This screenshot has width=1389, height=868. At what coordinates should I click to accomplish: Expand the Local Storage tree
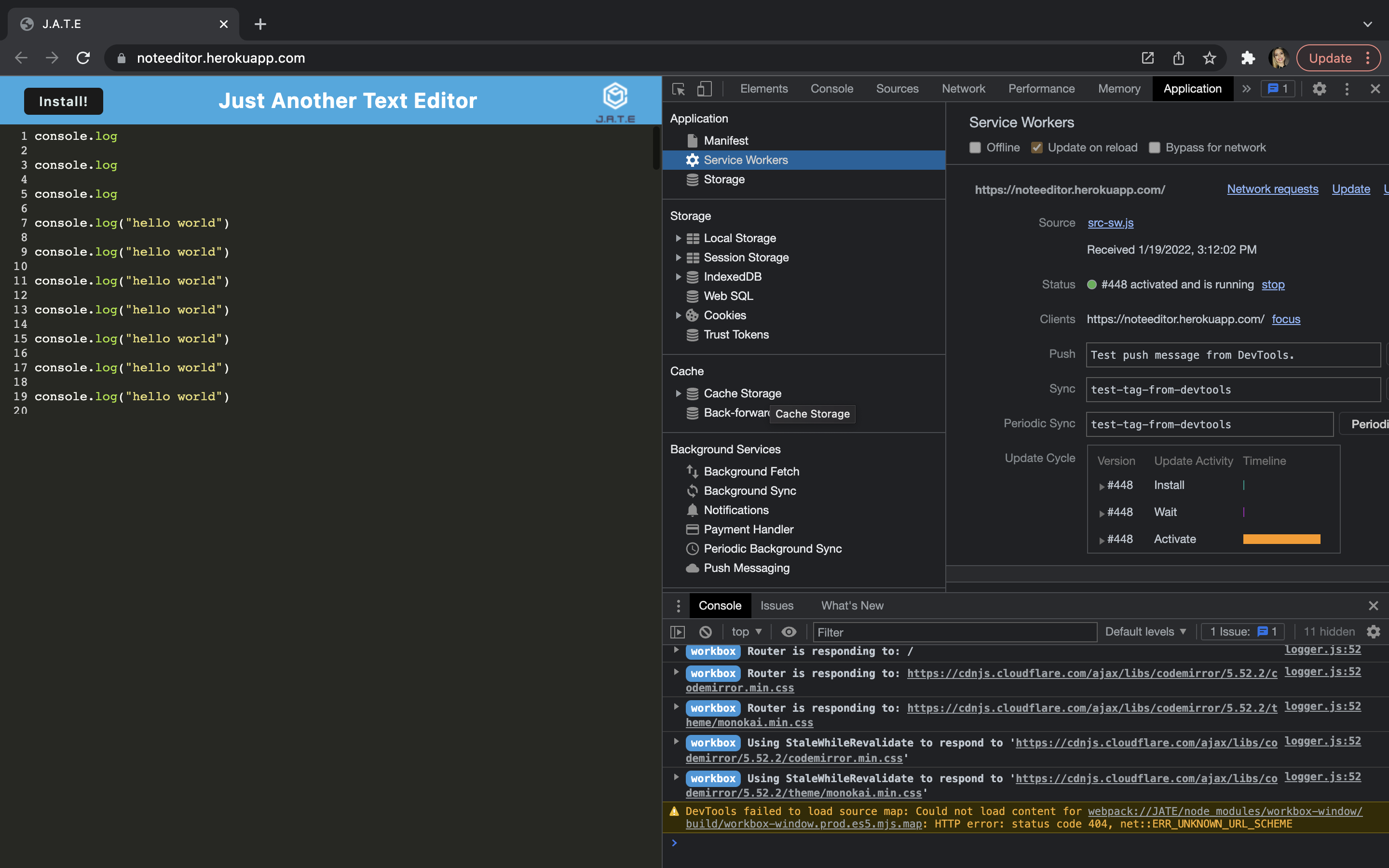[678, 238]
